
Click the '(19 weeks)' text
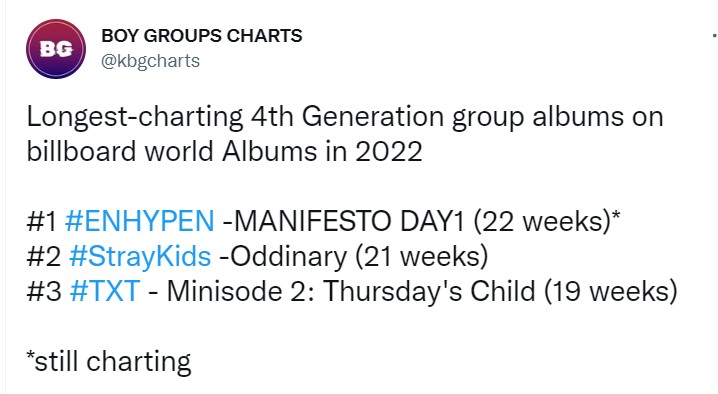point(610,291)
